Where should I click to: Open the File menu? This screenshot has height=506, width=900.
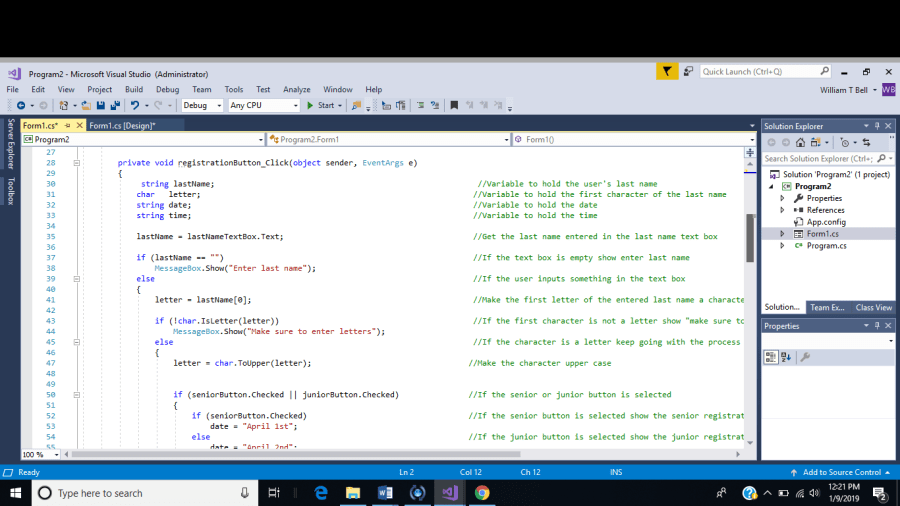tap(13, 89)
